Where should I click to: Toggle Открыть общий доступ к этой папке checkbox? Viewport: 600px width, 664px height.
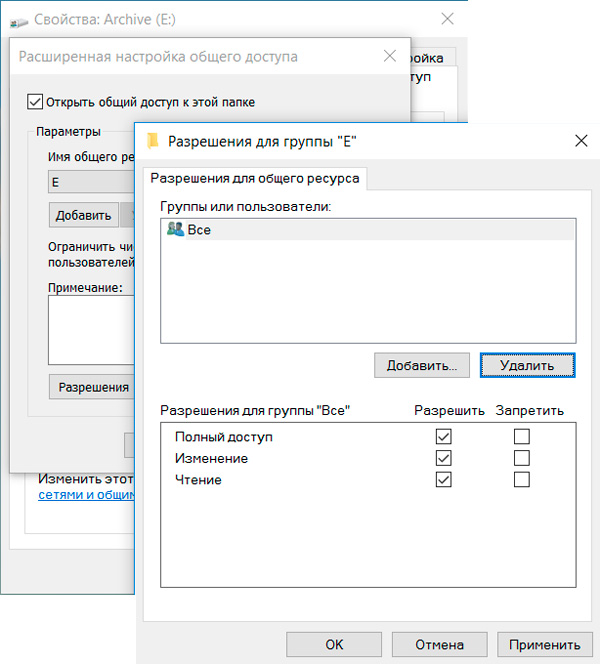(x=35, y=102)
